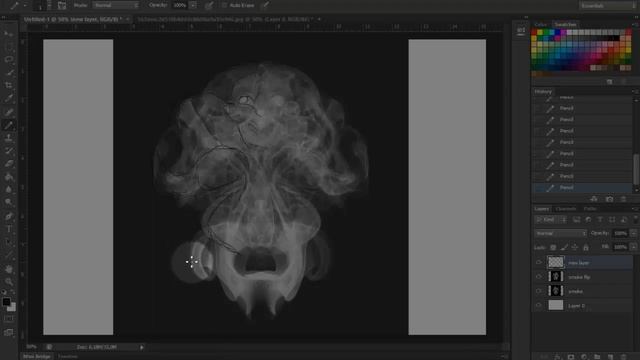
Task: Switch to the Color panel tab
Action: click(540, 24)
